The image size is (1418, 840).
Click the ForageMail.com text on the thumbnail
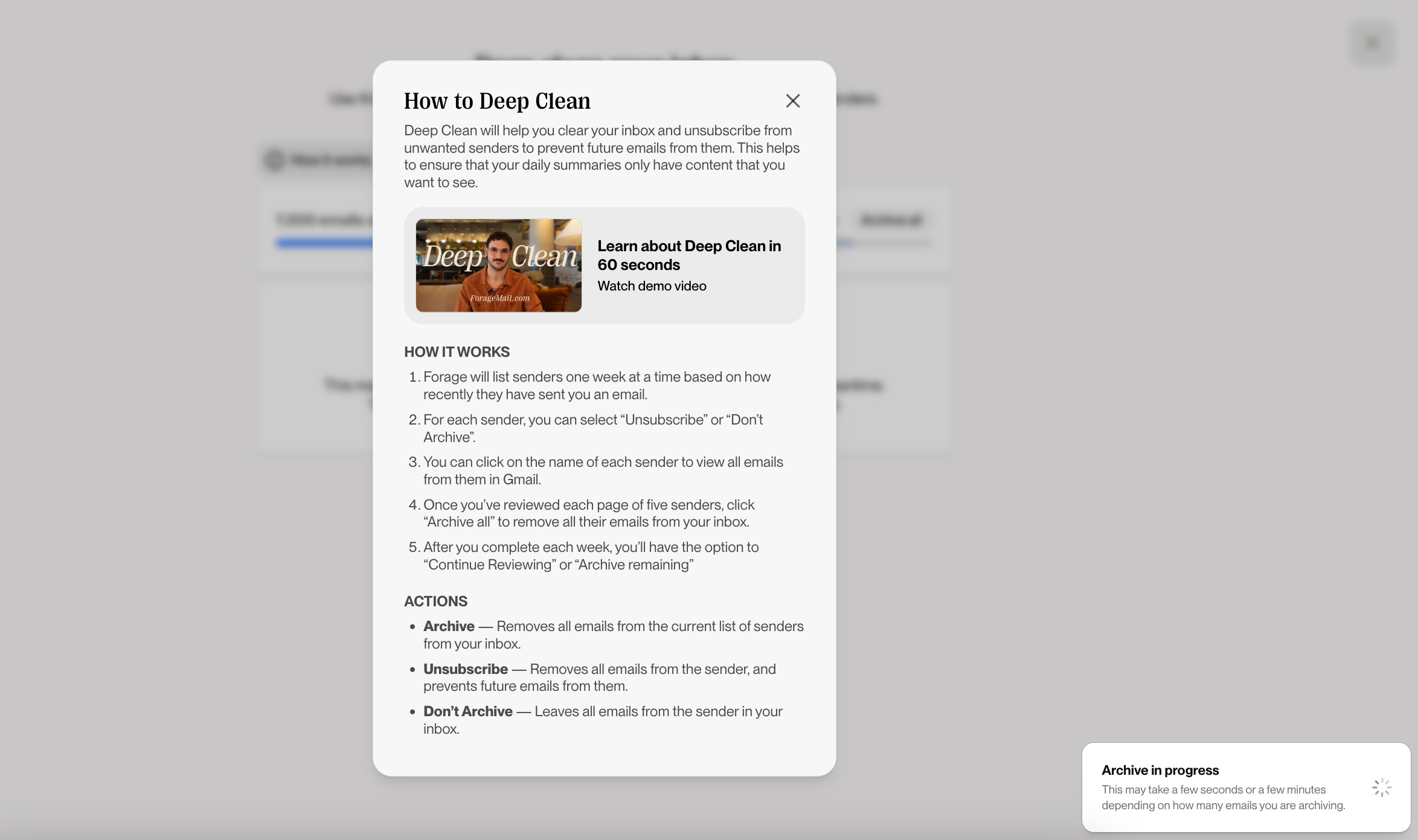(x=499, y=298)
